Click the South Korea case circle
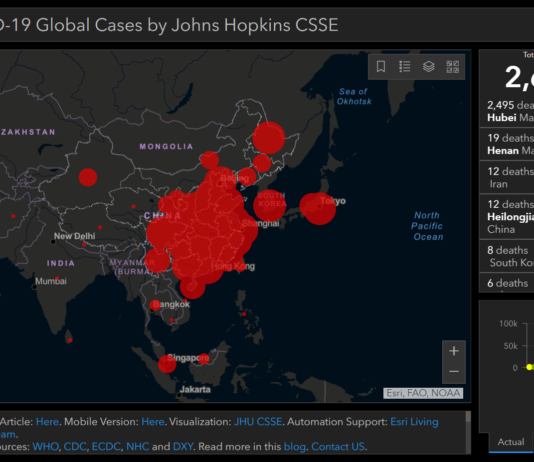Screen dimensions: 534x462 point(270,205)
